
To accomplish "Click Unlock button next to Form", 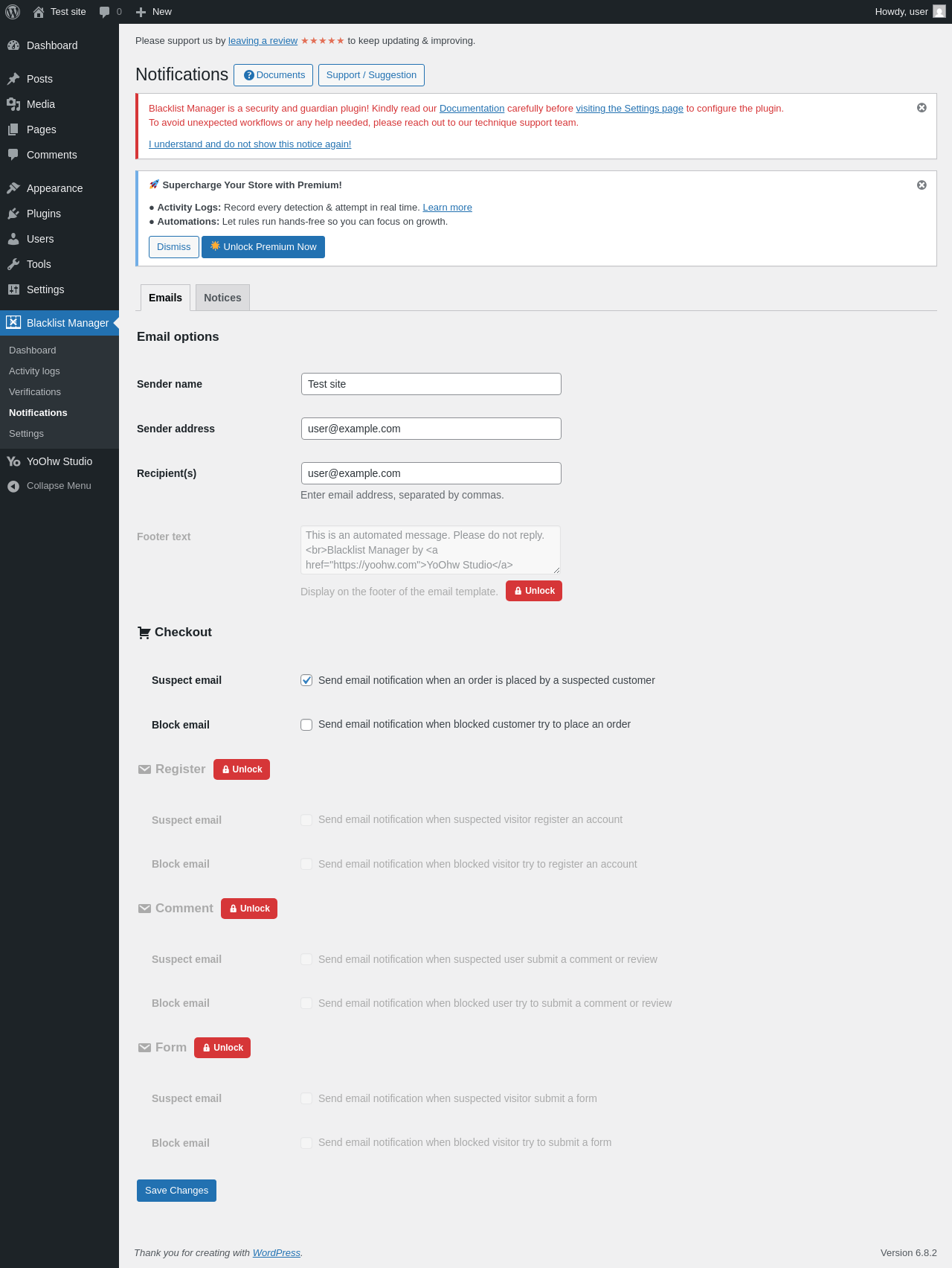I will (222, 1048).
